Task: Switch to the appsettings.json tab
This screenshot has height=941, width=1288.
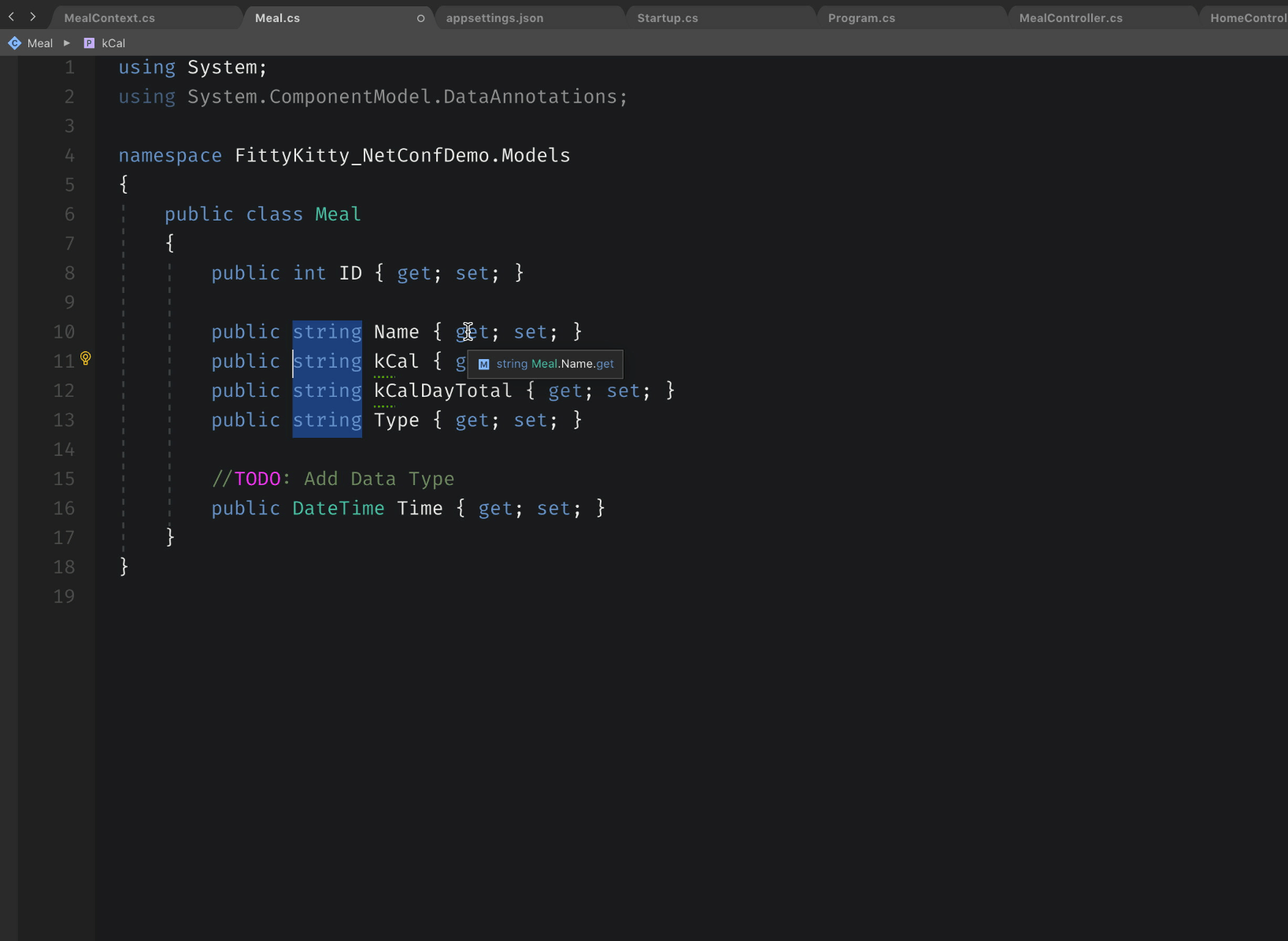Action: click(x=494, y=18)
